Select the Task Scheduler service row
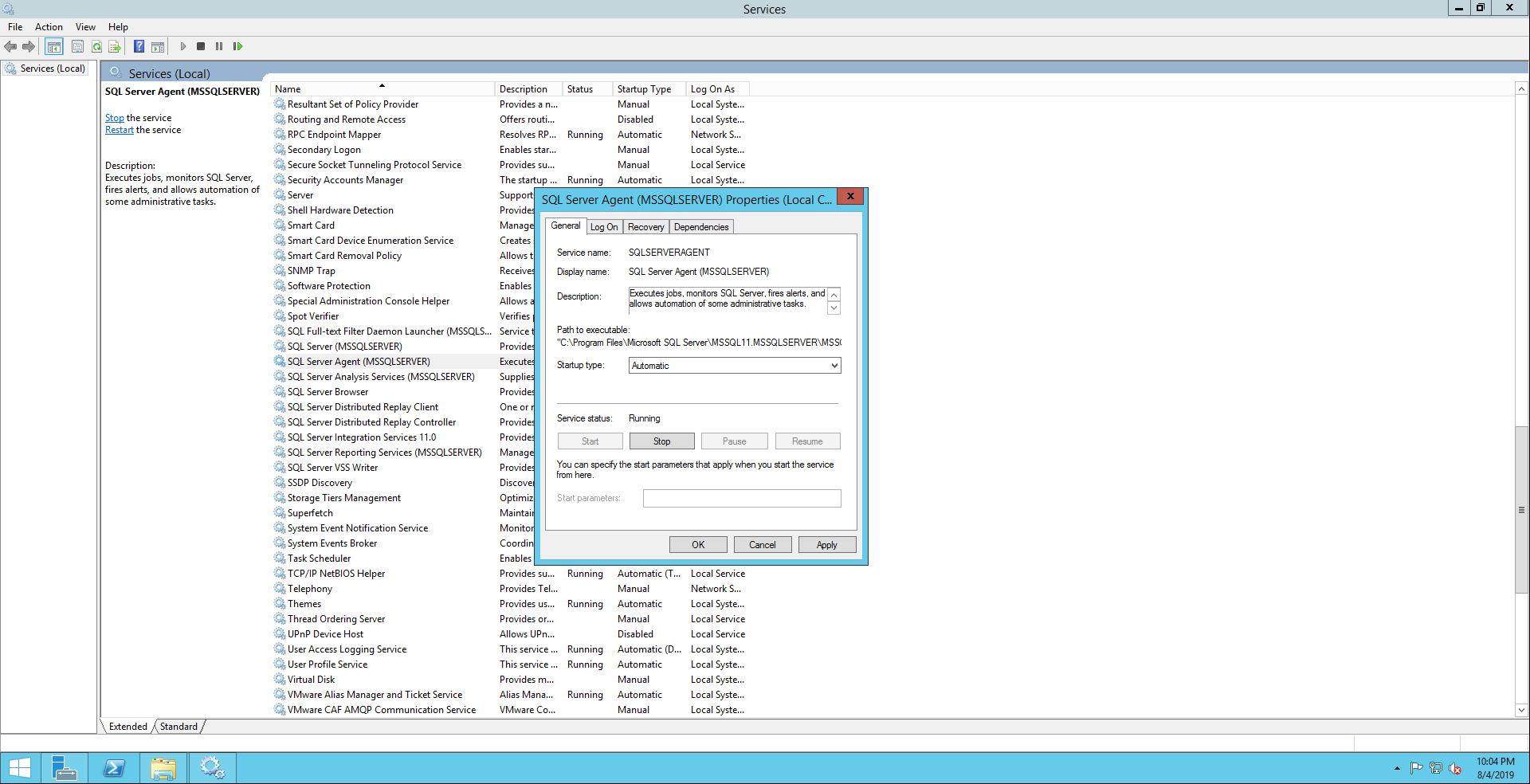 [319, 559]
